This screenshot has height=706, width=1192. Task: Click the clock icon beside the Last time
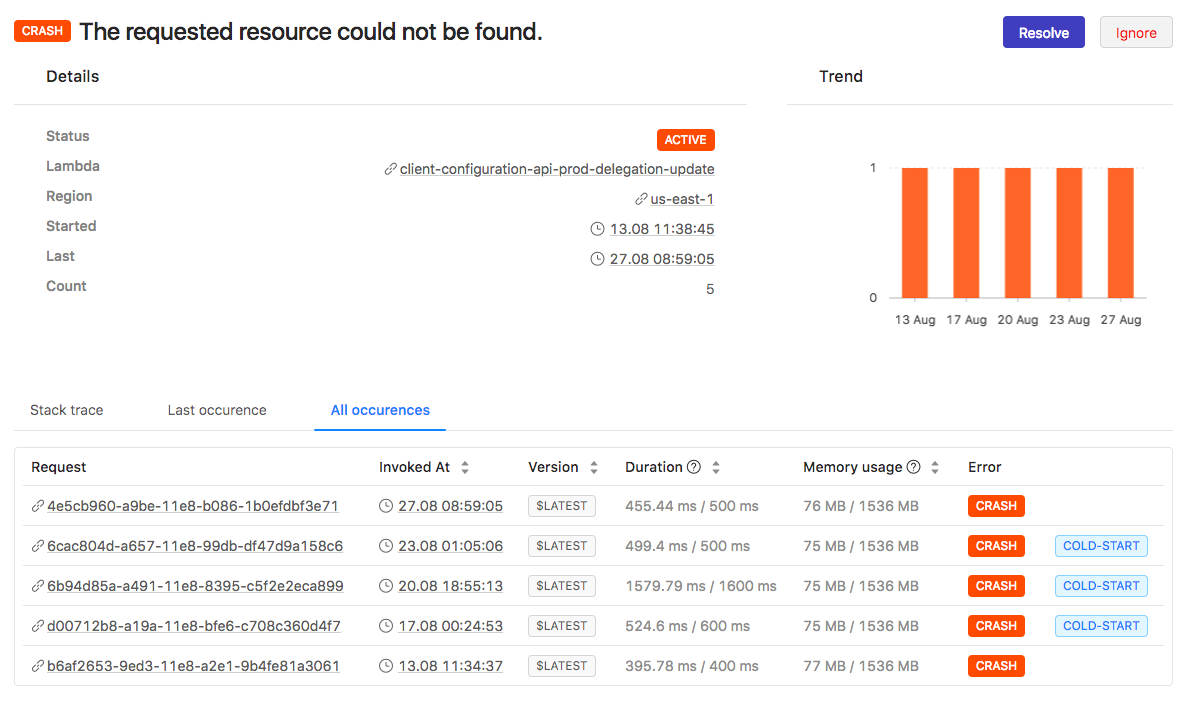coord(598,259)
